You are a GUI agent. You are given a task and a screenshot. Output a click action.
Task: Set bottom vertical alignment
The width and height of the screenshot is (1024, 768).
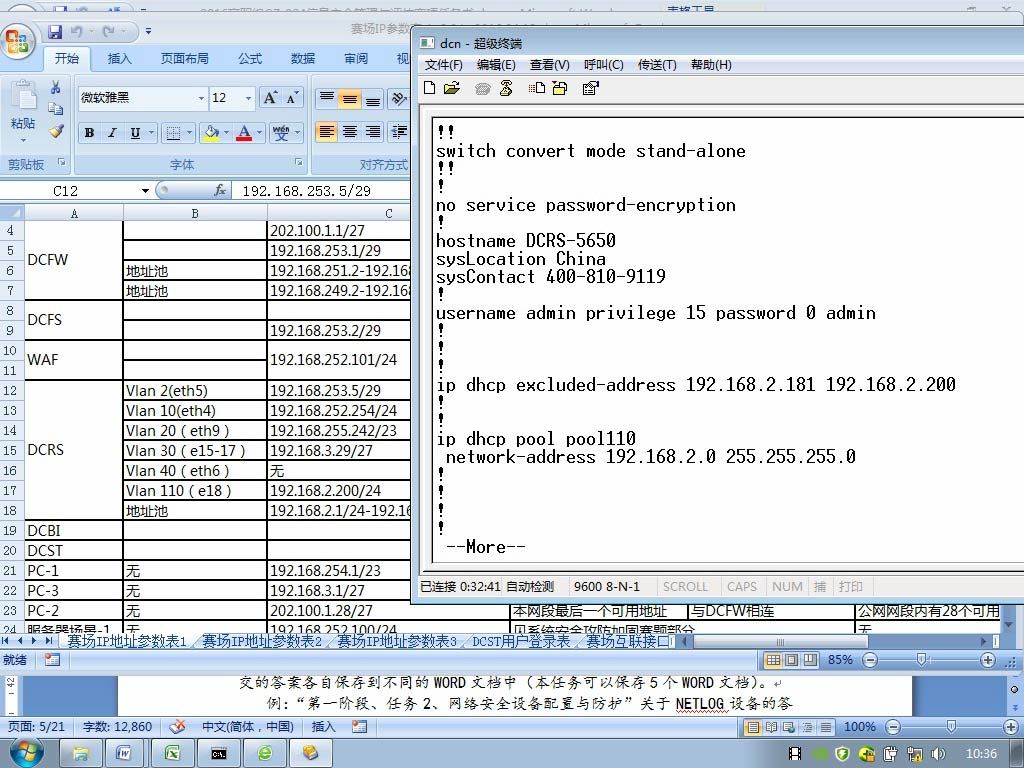coord(372,99)
